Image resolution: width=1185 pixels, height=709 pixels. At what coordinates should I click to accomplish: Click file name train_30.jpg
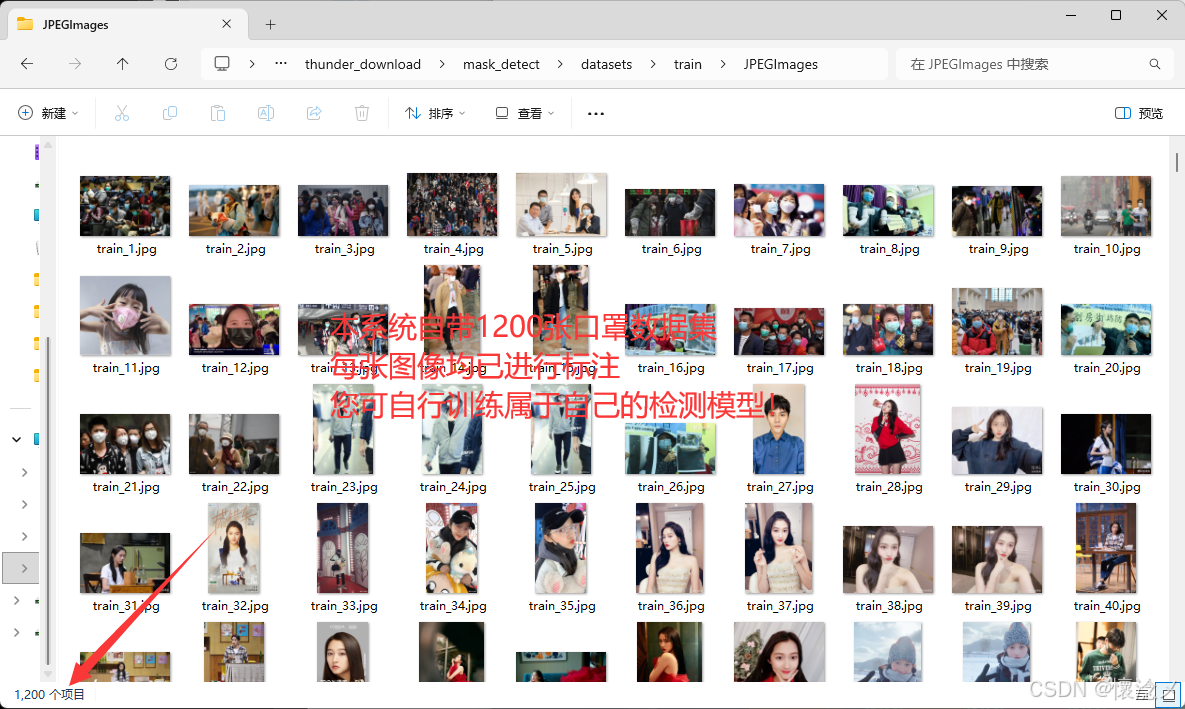point(1106,487)
